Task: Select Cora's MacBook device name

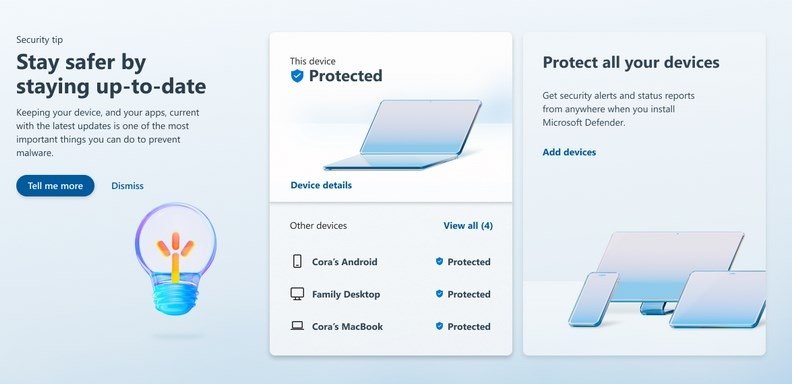Action: [x=348, y=326]
